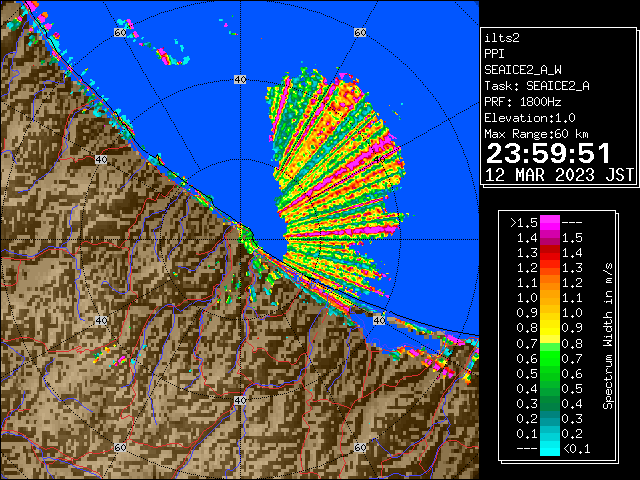Click the 0.5 label in legend's left column

pyautogui.click(x=527, y=373)
